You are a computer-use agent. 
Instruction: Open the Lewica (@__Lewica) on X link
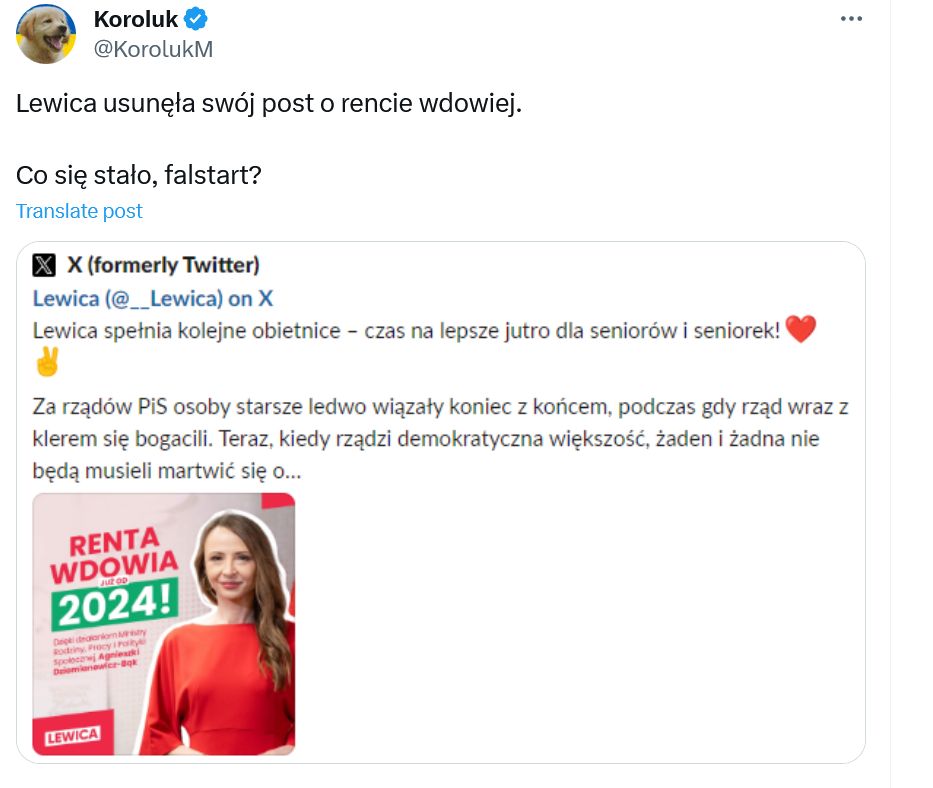click(152, 299)
